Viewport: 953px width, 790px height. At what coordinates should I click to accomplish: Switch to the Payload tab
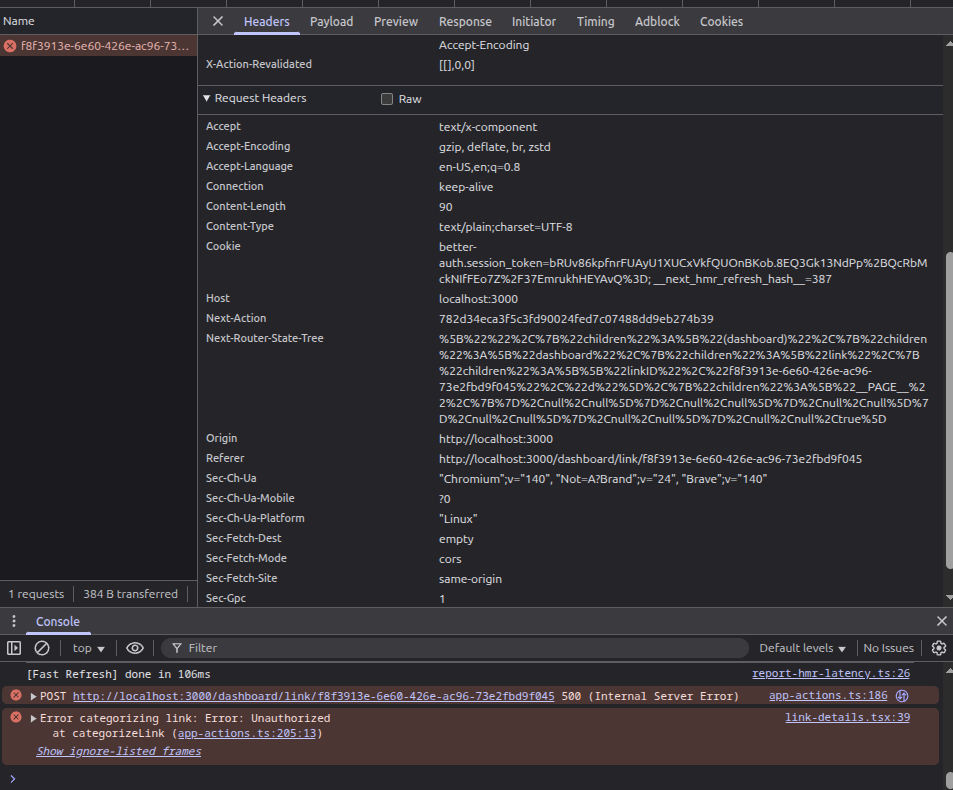(x=331, y=21)
